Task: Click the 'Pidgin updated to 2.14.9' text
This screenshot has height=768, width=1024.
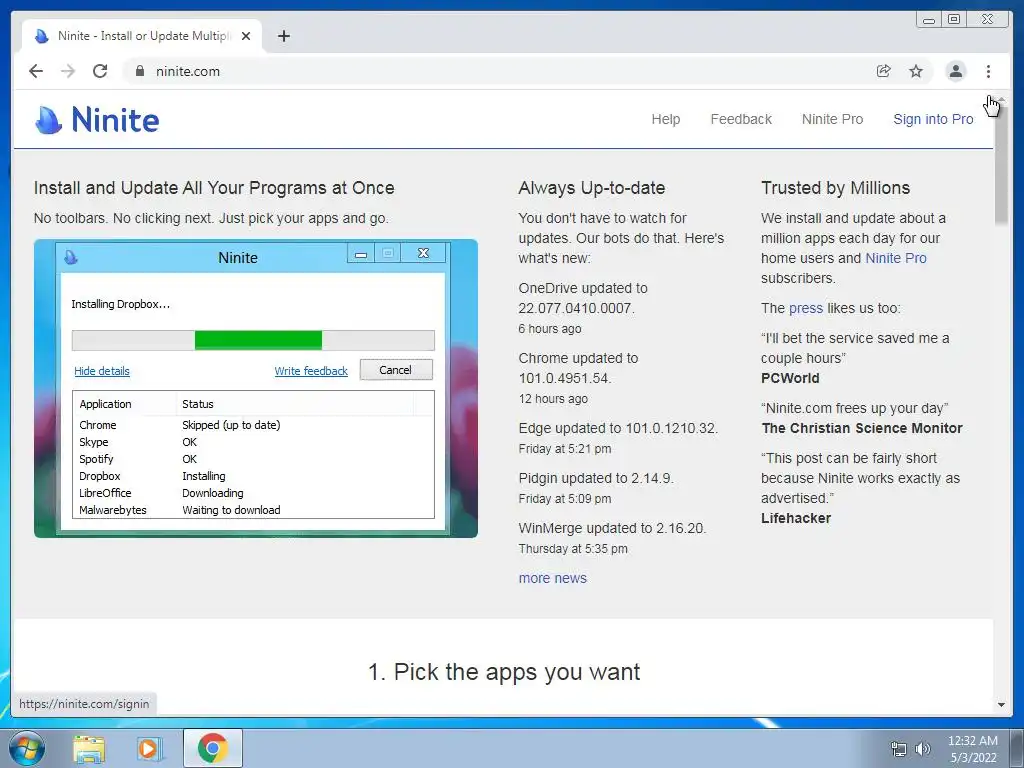Action: (x=596, y=478)
